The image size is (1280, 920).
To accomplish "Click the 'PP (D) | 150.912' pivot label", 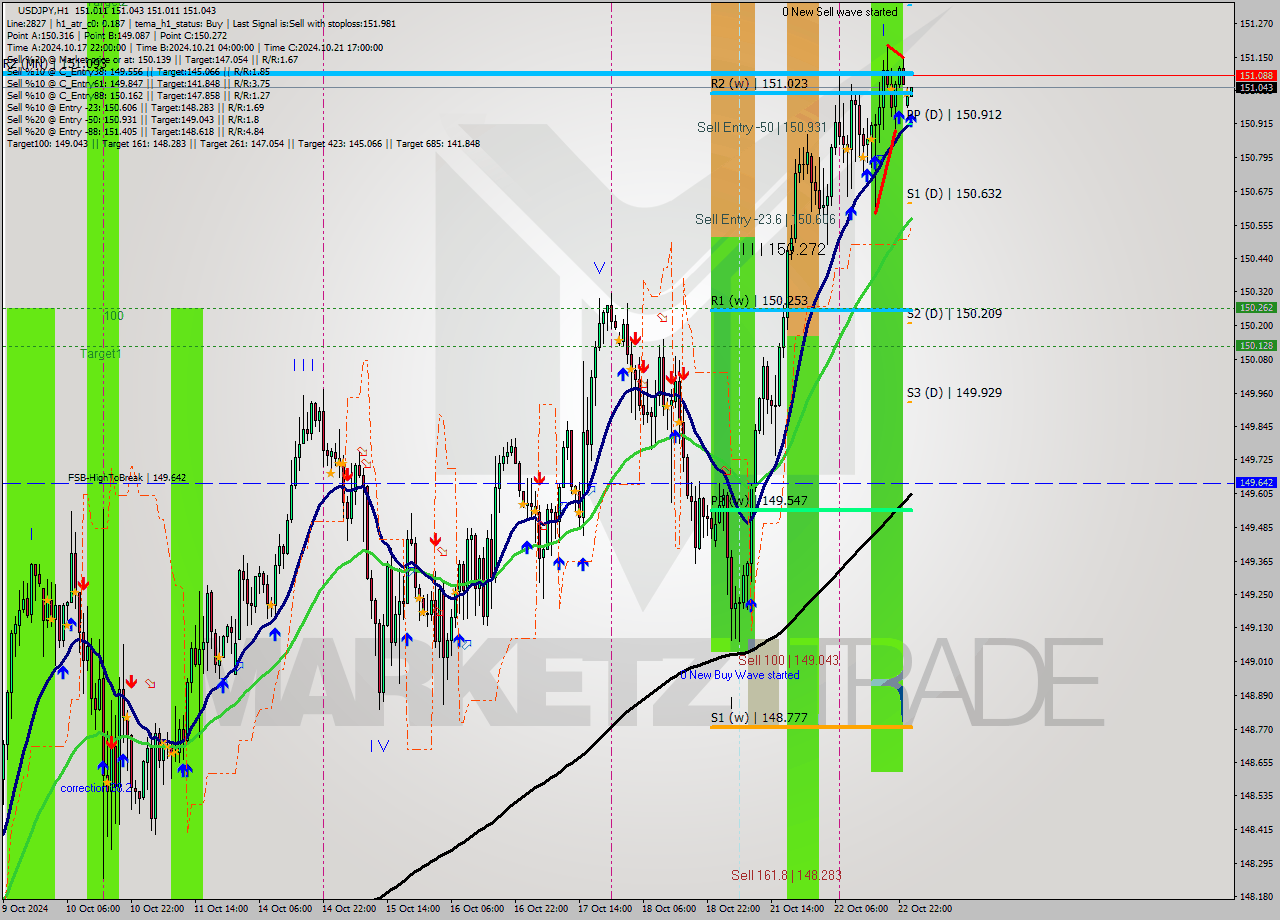I will tap(954, 115).
